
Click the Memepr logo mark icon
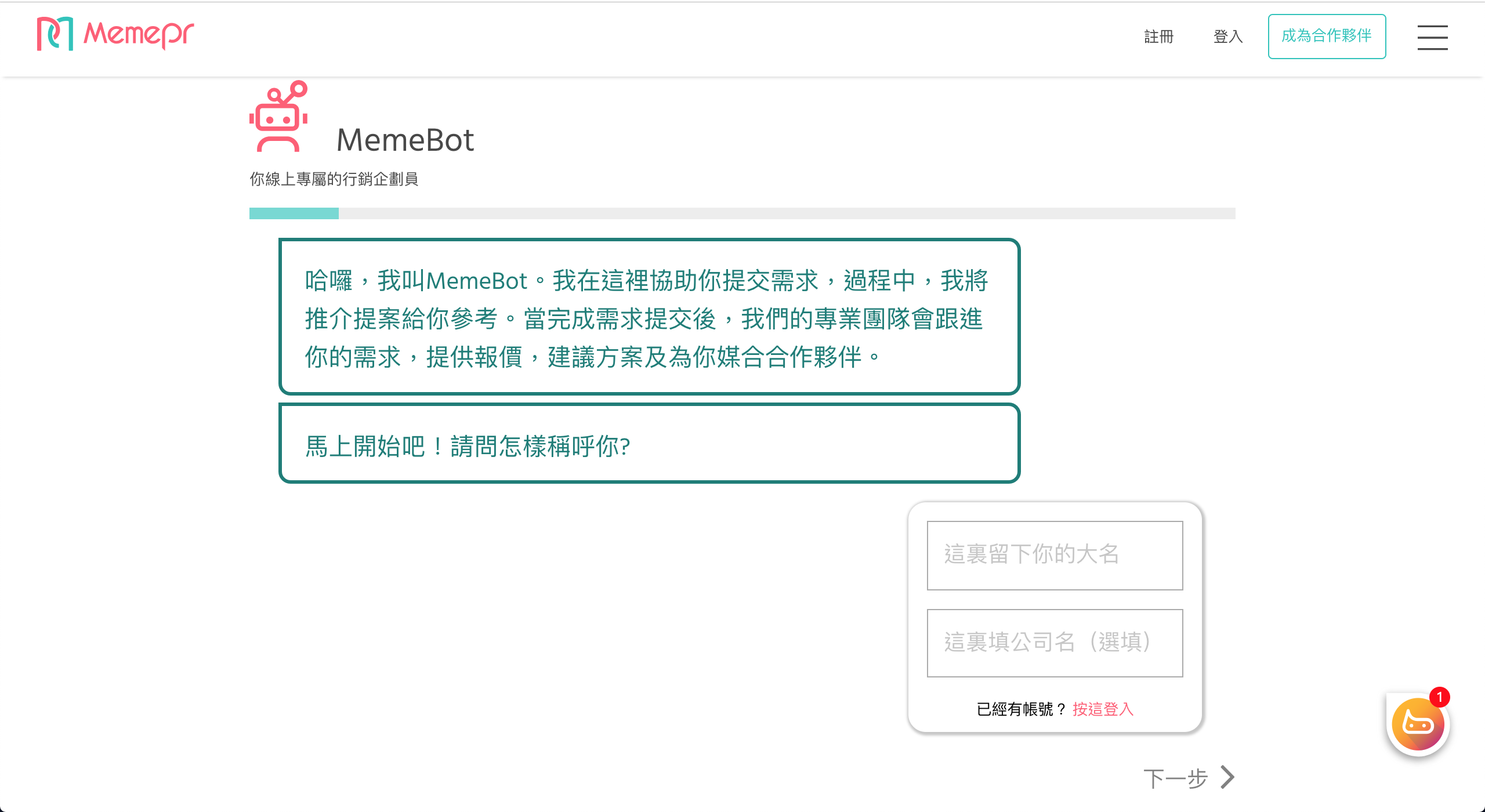click(x=55, y=34)
